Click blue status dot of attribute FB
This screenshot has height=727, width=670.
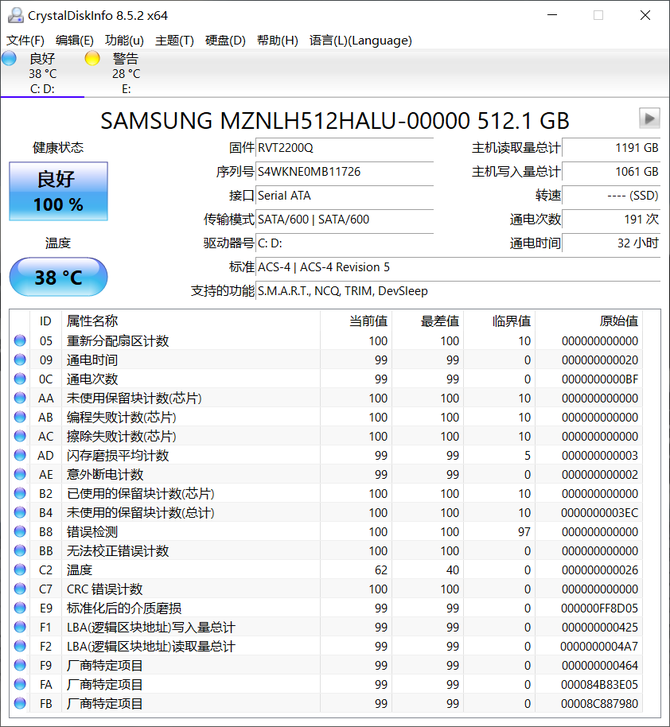pos(20,703)
